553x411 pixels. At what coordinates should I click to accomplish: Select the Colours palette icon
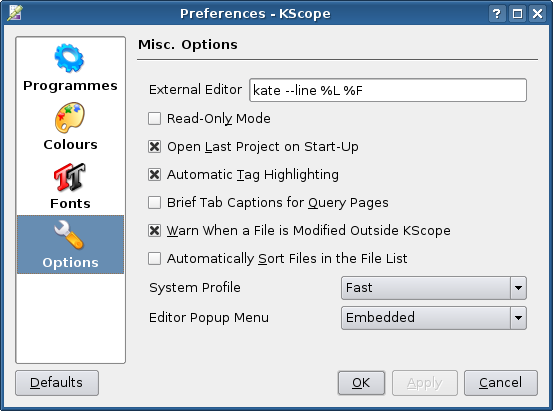click(x=69, y=118)
